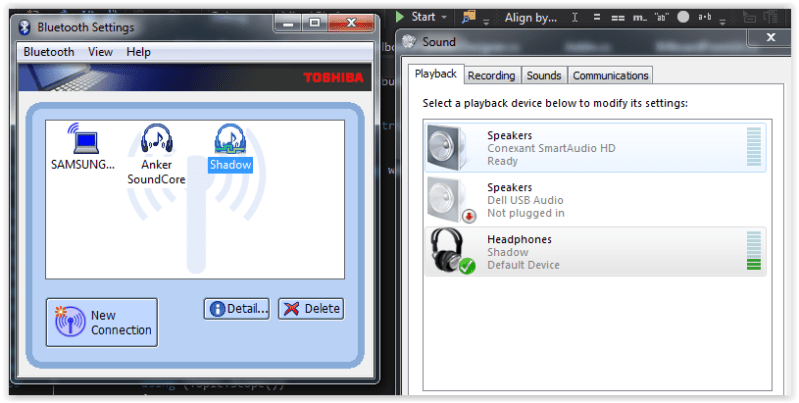Click the "Not plugged in" status text
Screen dimensions: 799x403
[x=525, y=213]
